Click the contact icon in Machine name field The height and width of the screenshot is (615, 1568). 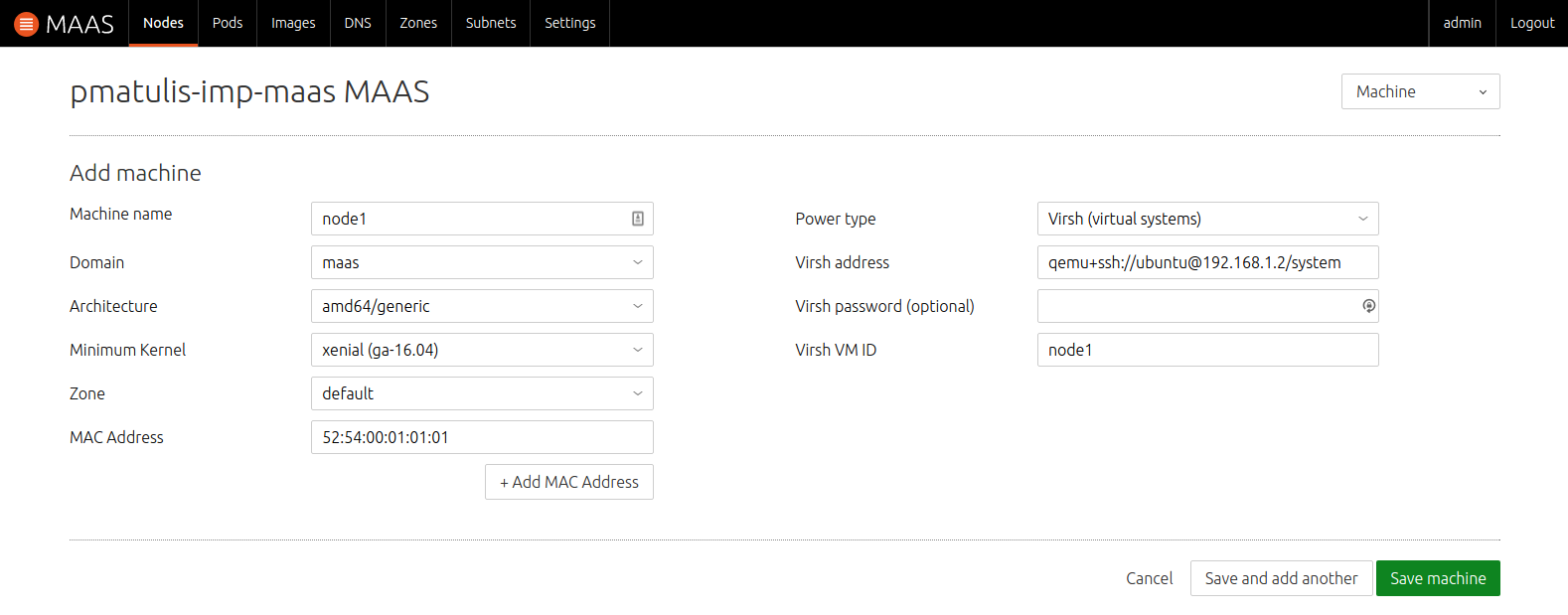(x=638, y=219)
